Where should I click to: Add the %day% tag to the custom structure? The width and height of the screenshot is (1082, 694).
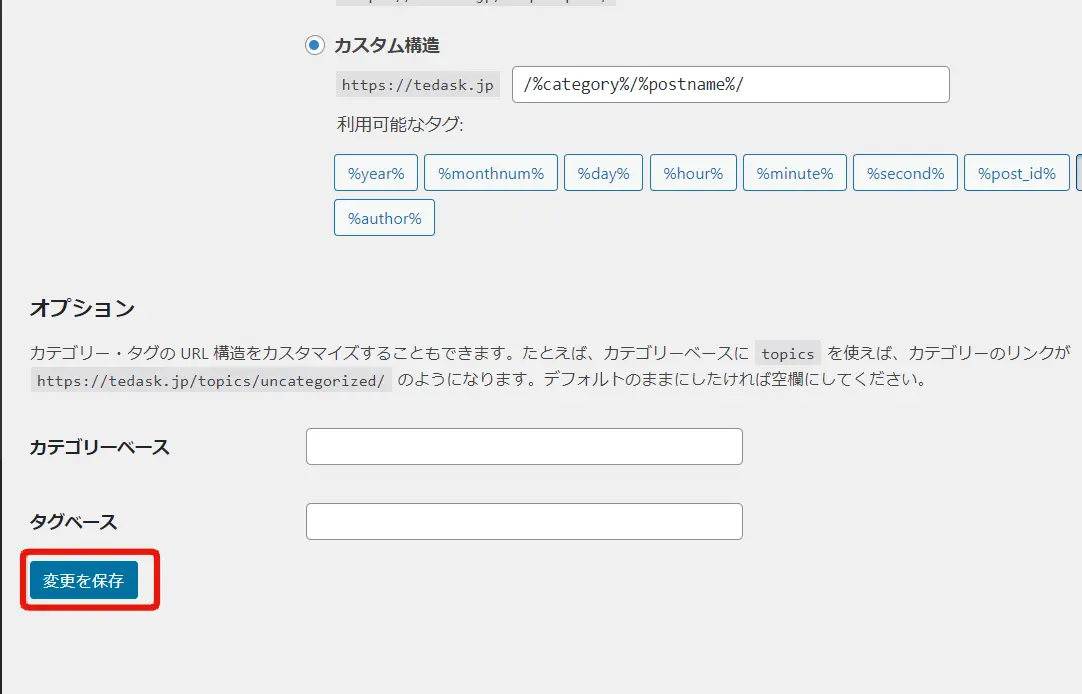(602, 172)
